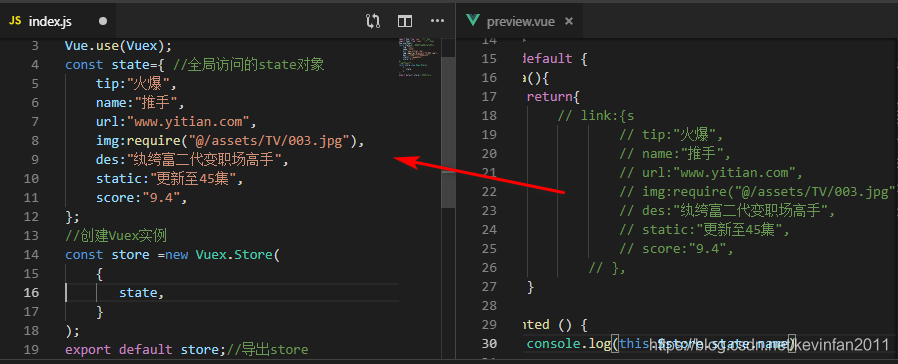
Task: Click console.log statement on line 30
Action: click(x=661, y=344)
